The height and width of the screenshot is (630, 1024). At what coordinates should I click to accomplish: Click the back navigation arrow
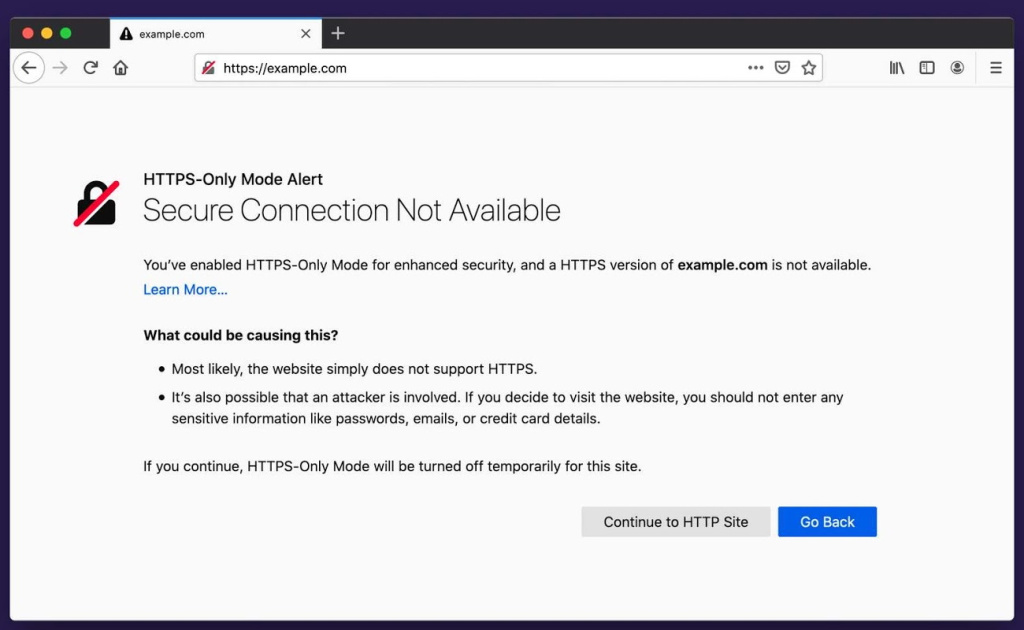(x=29, y=67)
